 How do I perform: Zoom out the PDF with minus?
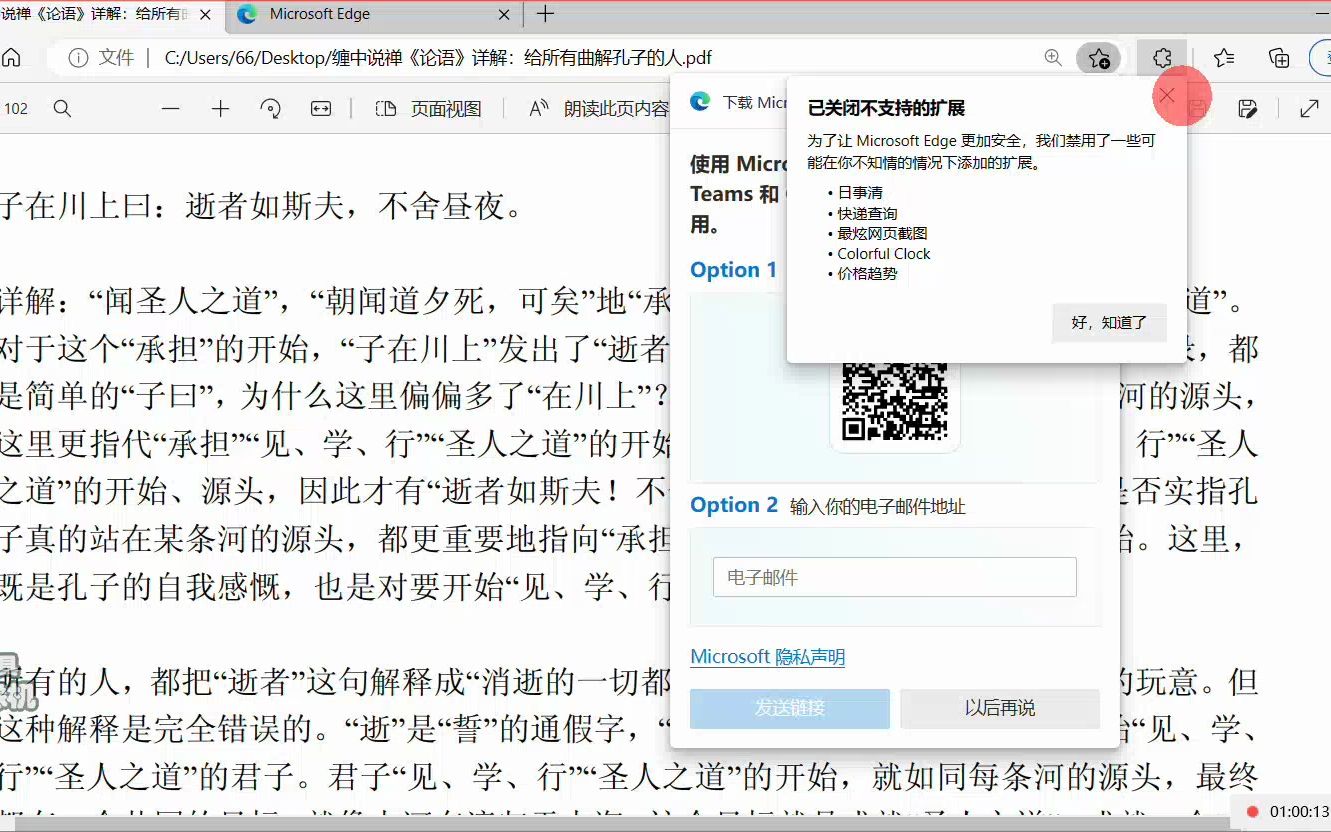coord(170,109)
